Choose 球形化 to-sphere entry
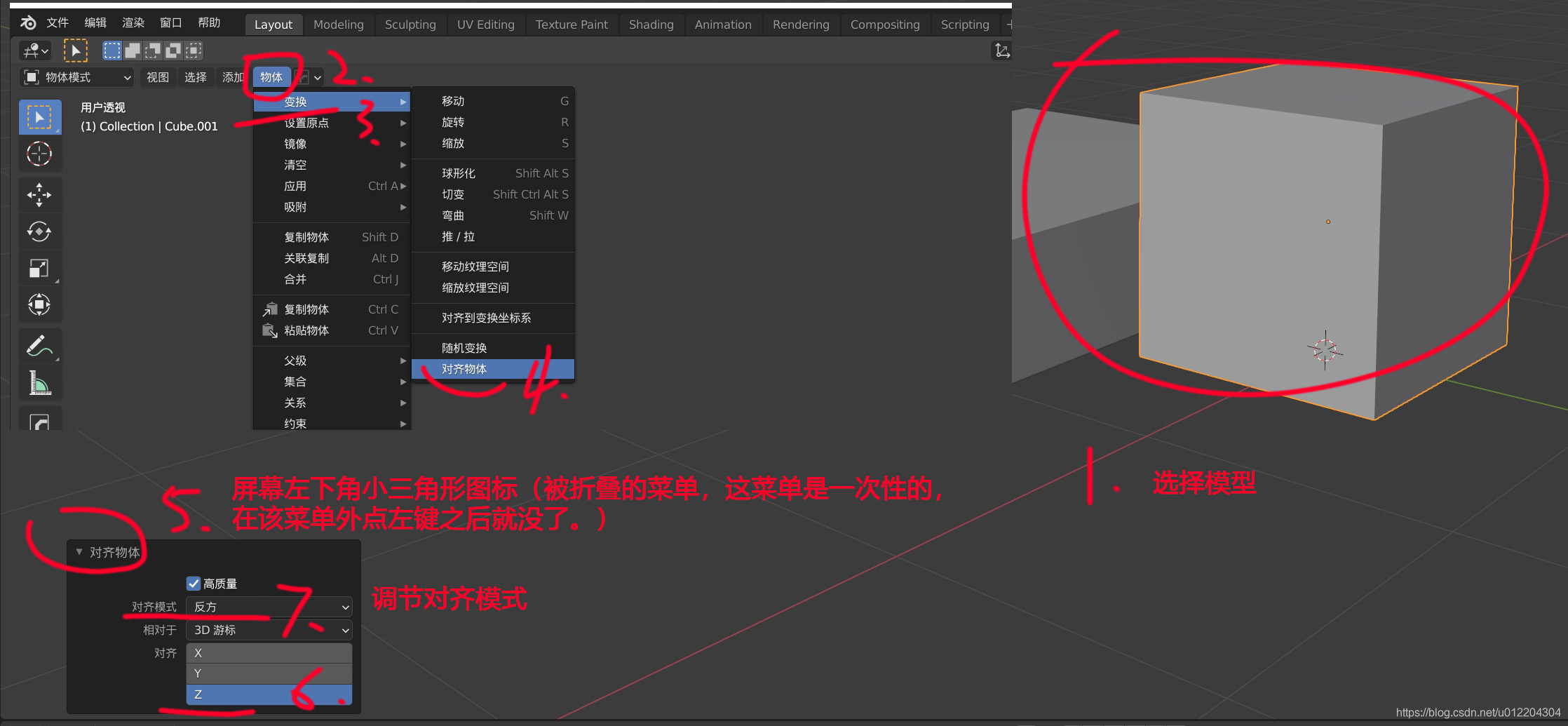 coord(493,173)
